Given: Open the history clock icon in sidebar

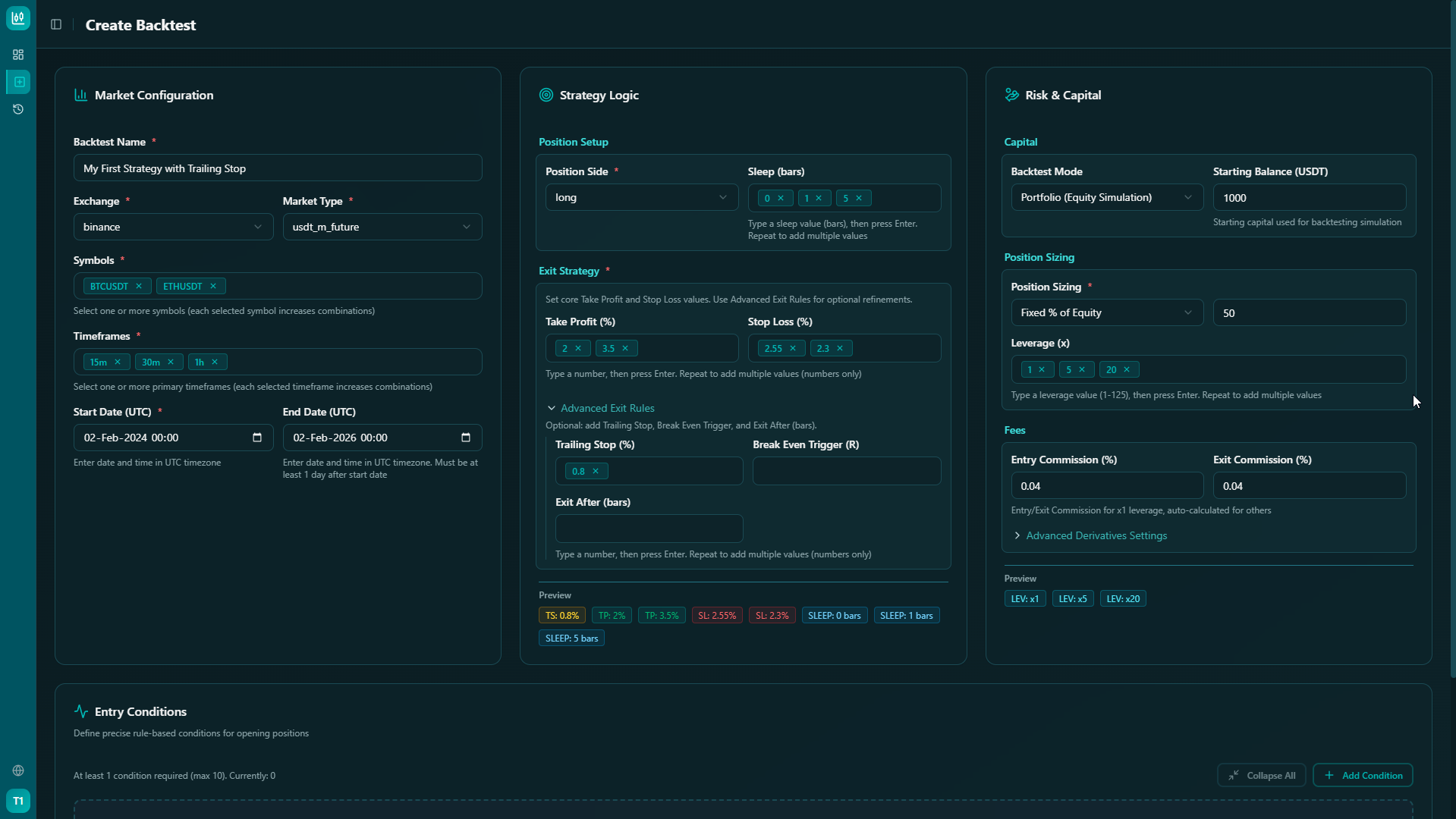Looking at the screenshot, I should [18, 109].
